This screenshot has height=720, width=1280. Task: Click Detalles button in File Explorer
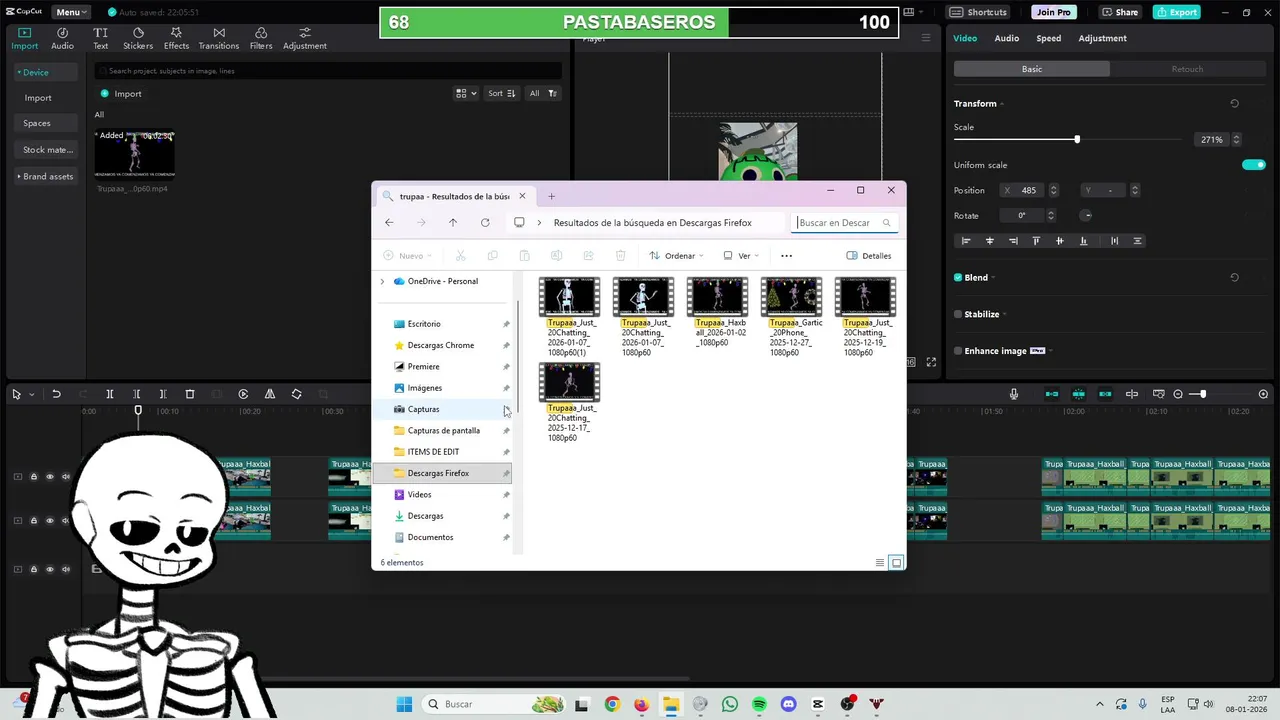pos(869,256)
